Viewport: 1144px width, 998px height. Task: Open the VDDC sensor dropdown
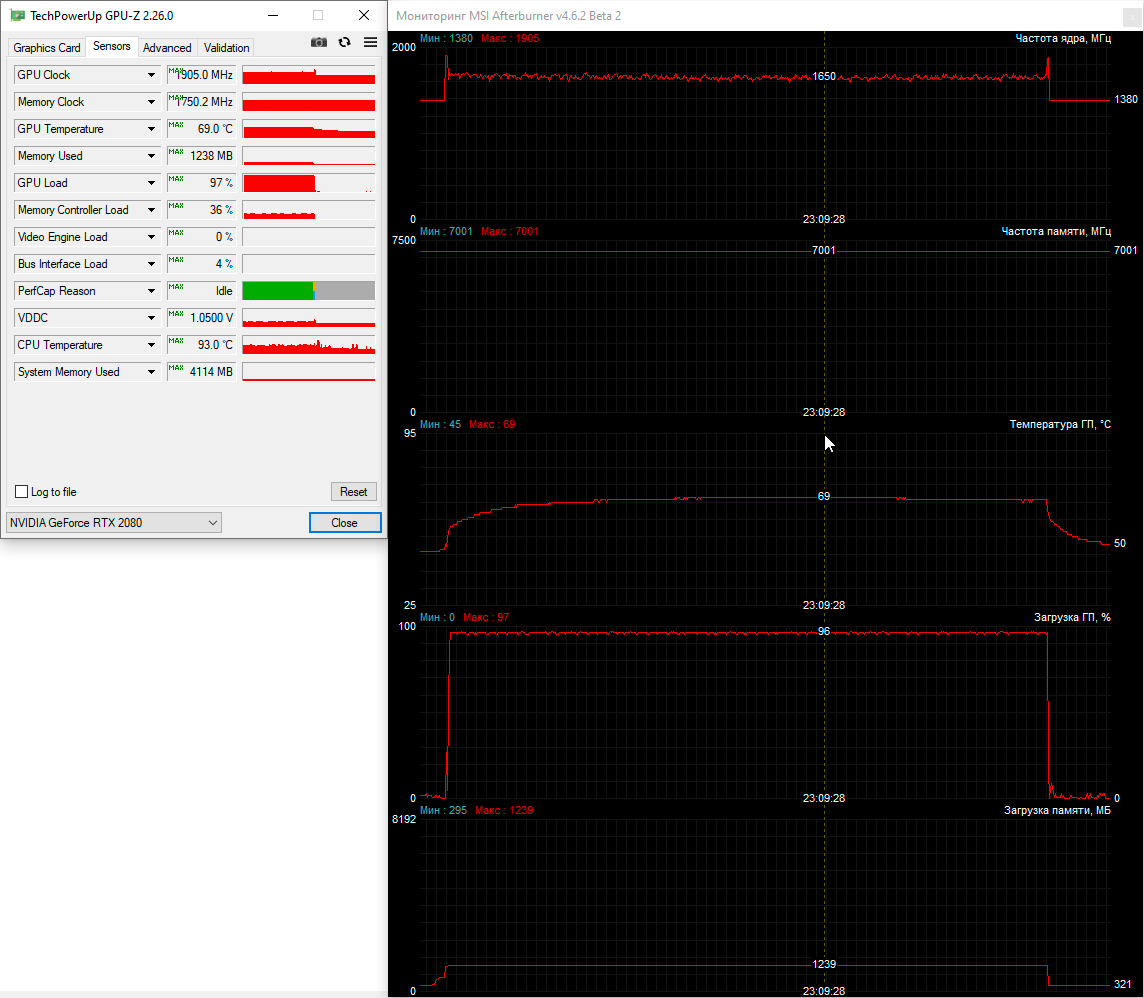coord(151,318)
